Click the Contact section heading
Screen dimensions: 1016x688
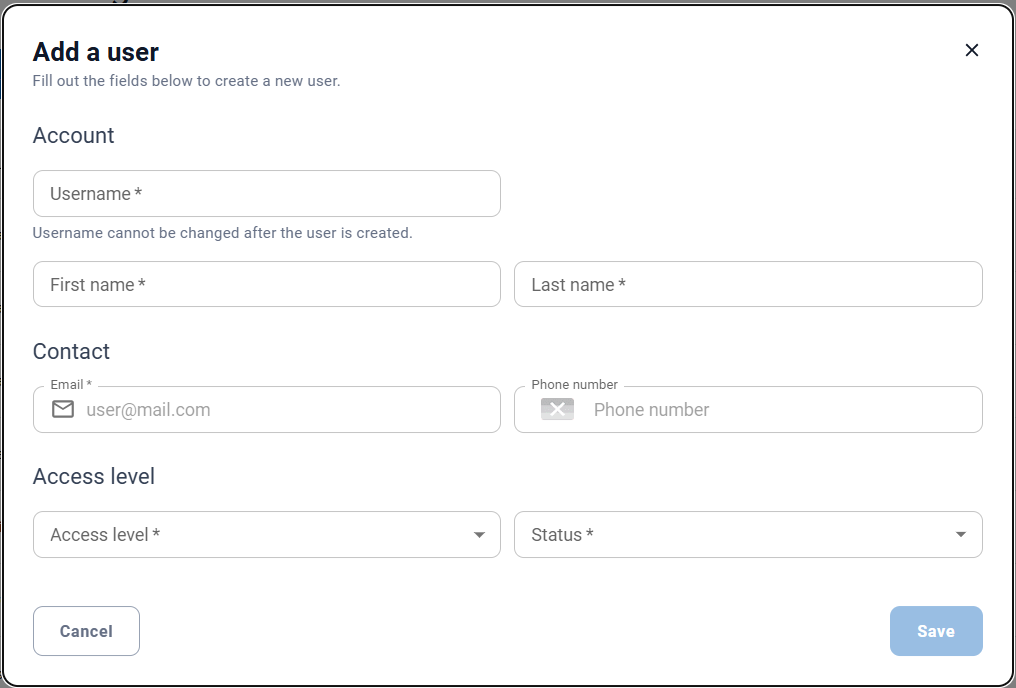coord(71,352)
